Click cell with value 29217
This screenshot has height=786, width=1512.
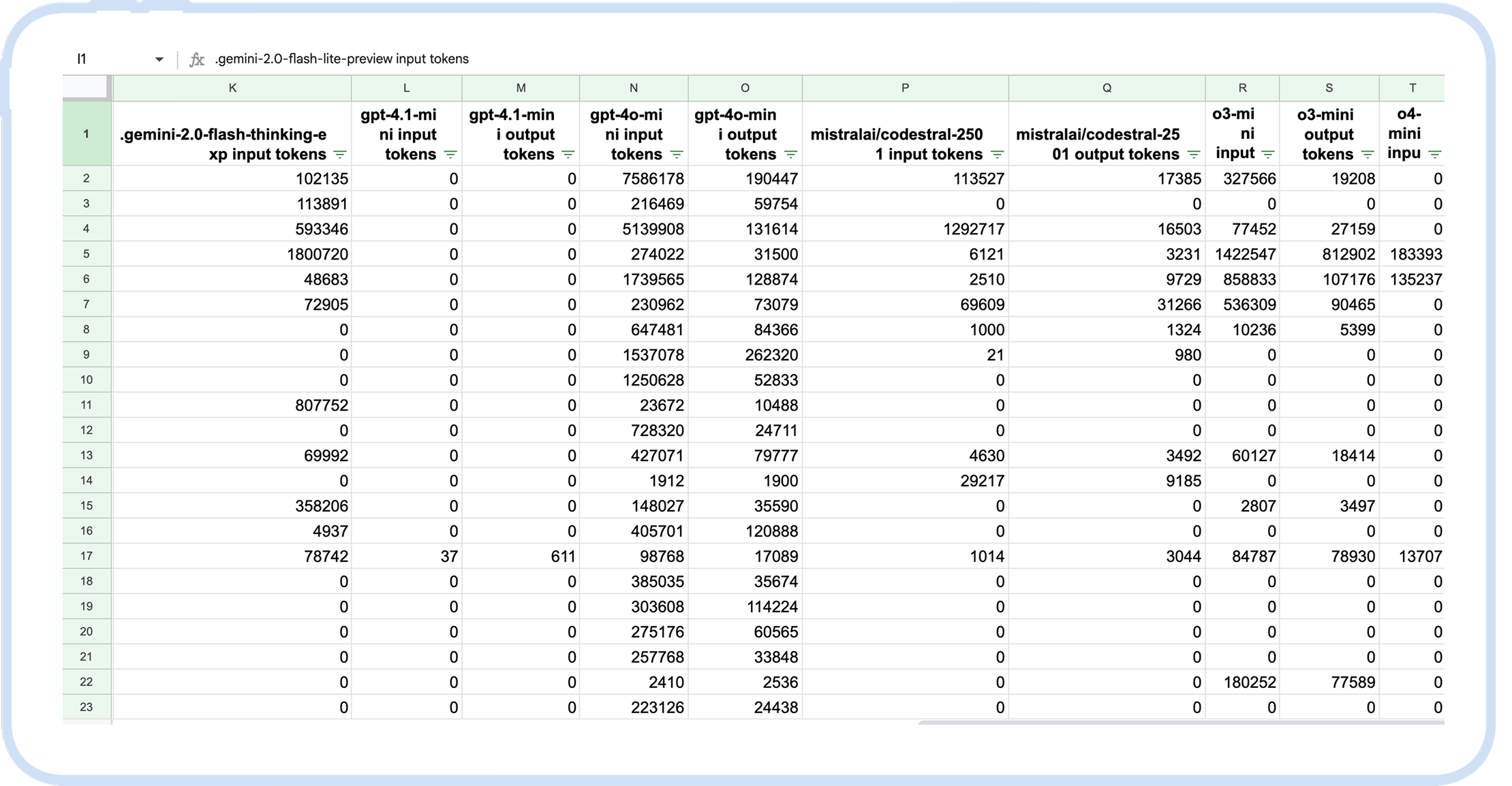click(906, 481)
